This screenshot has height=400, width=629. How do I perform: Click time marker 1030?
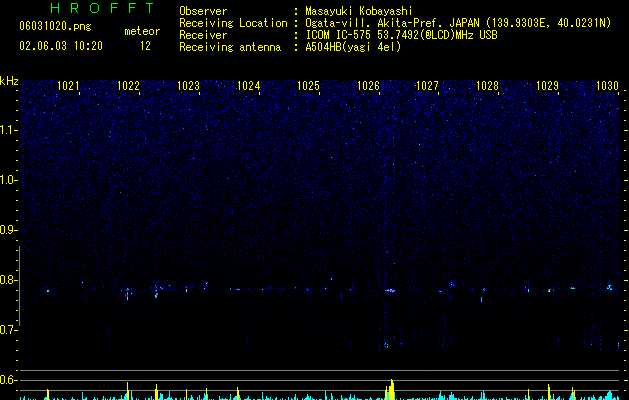point(607,86)
